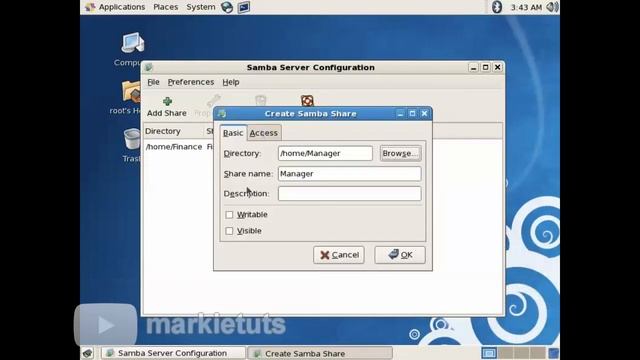Enable the Visible checkbox
The height and width of the screenshot is (360, 640).
pos(229,231)
